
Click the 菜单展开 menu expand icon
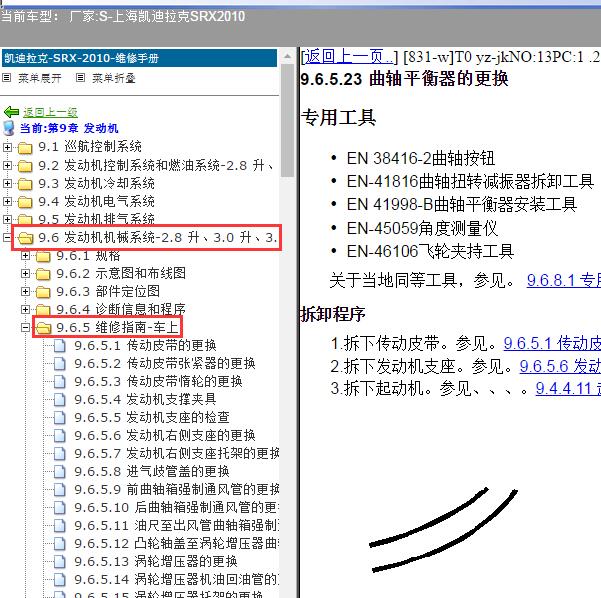(7, 78)
